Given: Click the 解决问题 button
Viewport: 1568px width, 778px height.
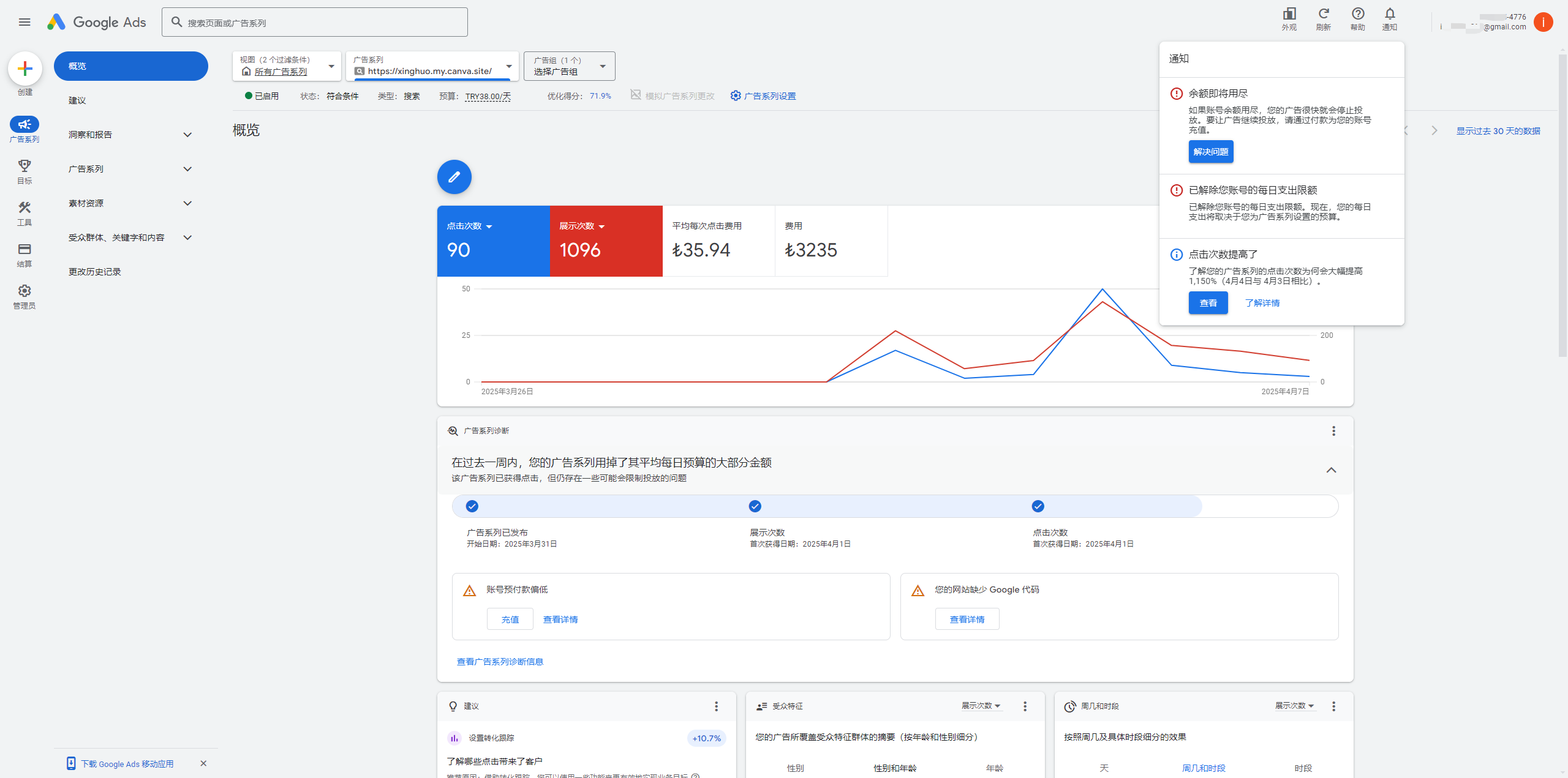Looking at the screenshot, I should tap(1211, 152).
